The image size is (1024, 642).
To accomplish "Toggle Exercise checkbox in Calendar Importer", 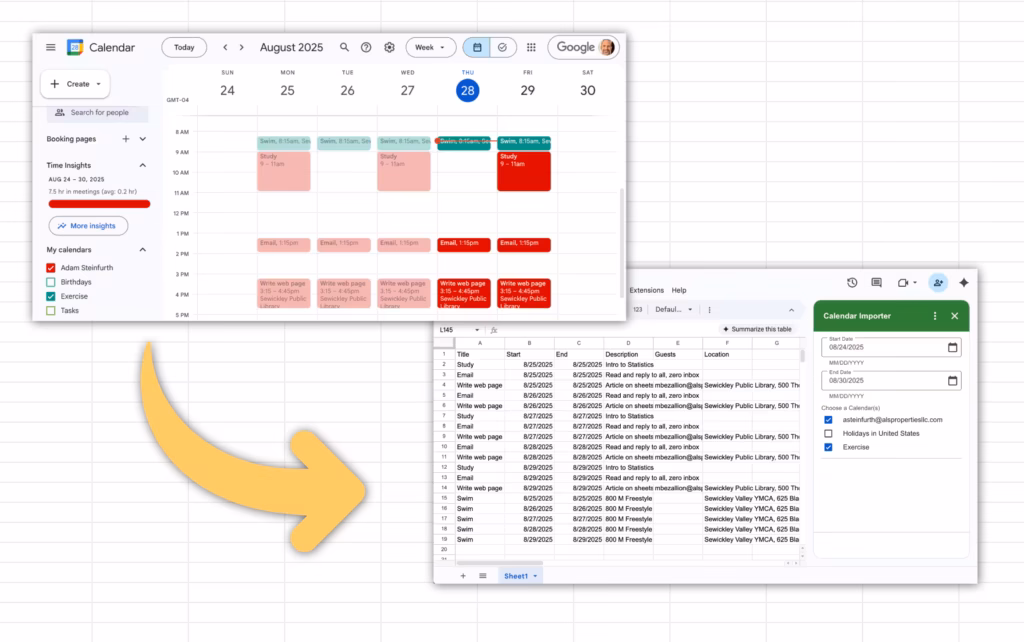I will click(828, 447).
